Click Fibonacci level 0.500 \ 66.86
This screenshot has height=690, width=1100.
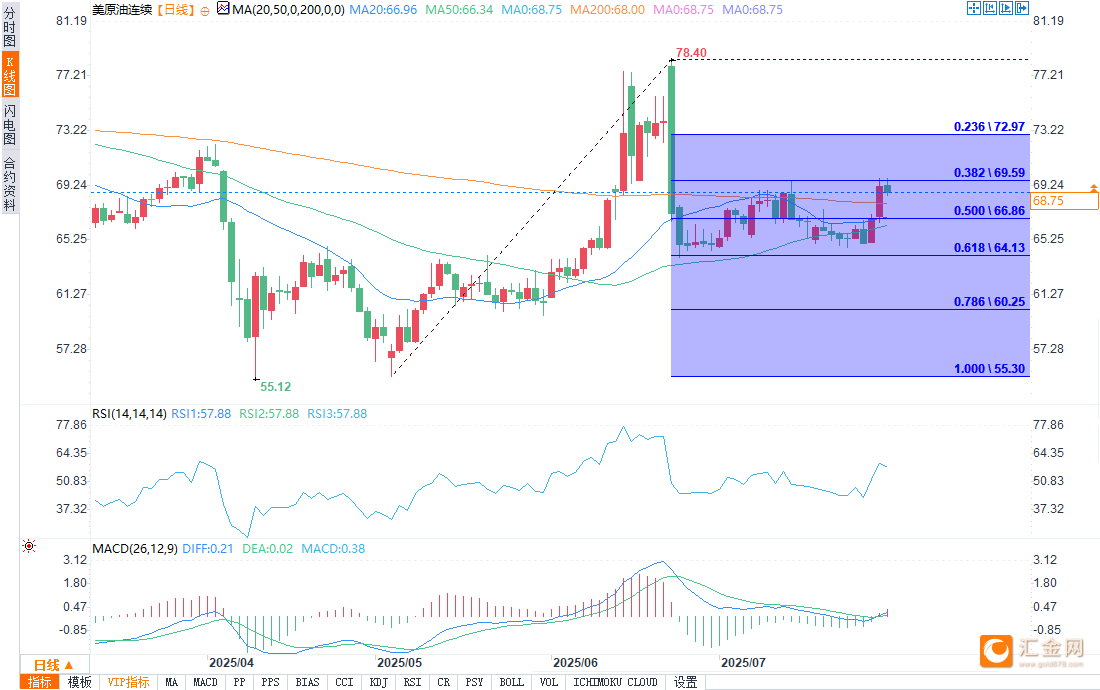click(x=989, y=210)
